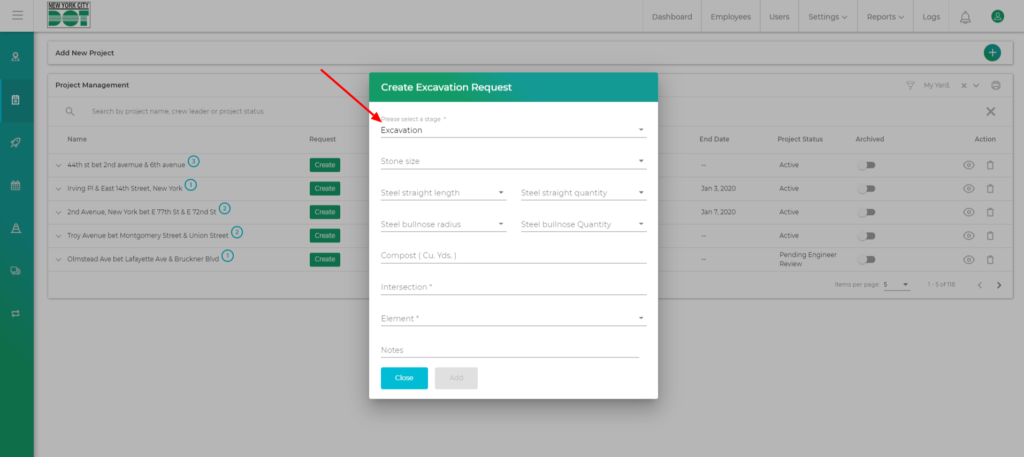Image resolution: width=1024 pixels, height=457 pixels.
Task: Toggle Archived switch for 44th st project
Action: click(x=866, y=164)
